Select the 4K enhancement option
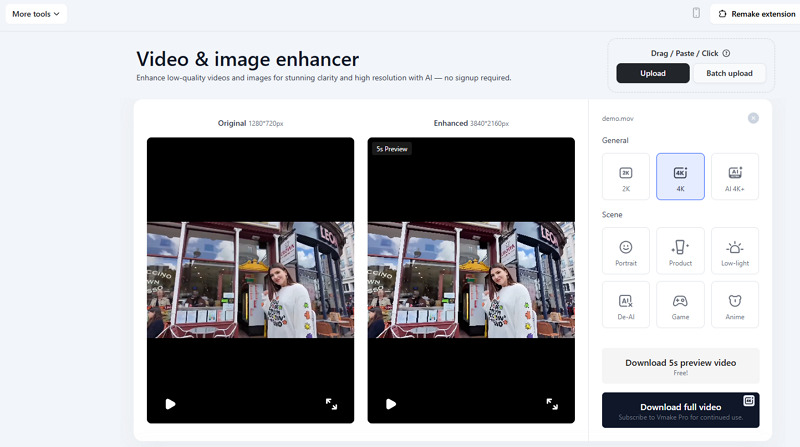The height and width of the screenshot is (447, 800). pos(680,177)
